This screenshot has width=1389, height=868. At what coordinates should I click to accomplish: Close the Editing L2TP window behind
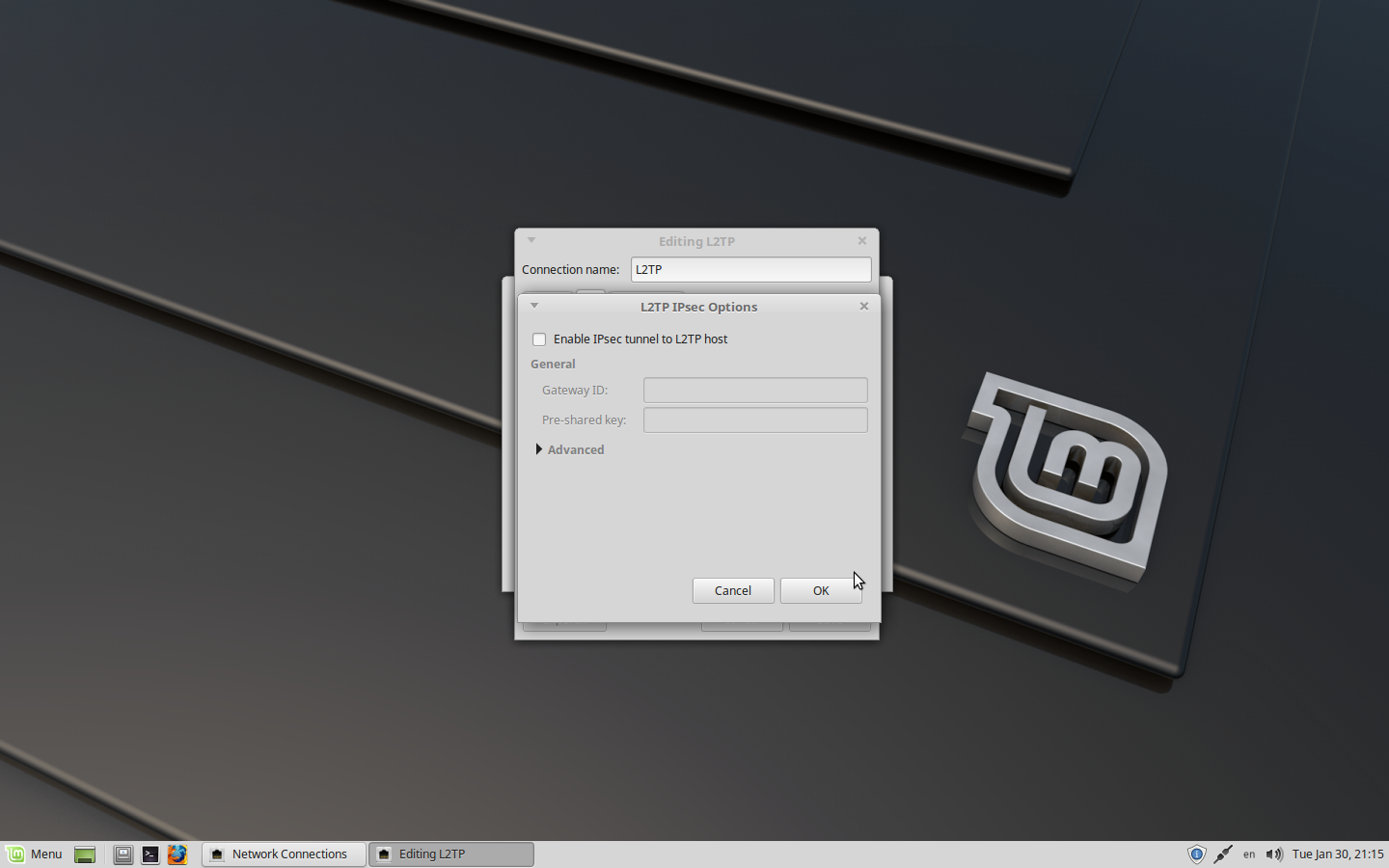tap(862, 240)
